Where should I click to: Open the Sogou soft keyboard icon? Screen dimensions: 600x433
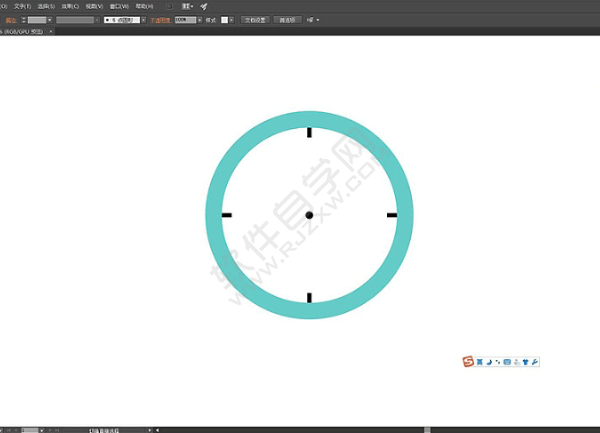point(507,362)
